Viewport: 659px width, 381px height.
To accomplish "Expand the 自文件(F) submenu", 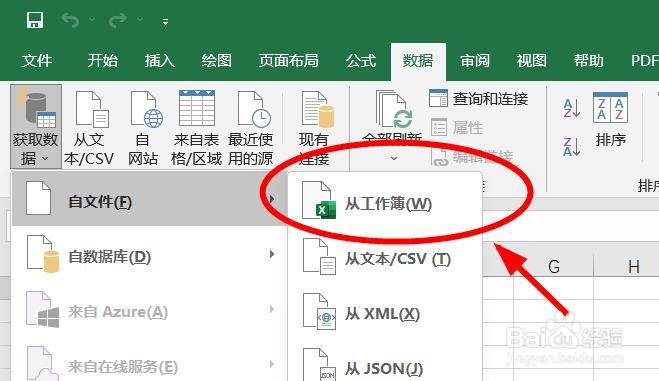I will click(x=149, y=199).
